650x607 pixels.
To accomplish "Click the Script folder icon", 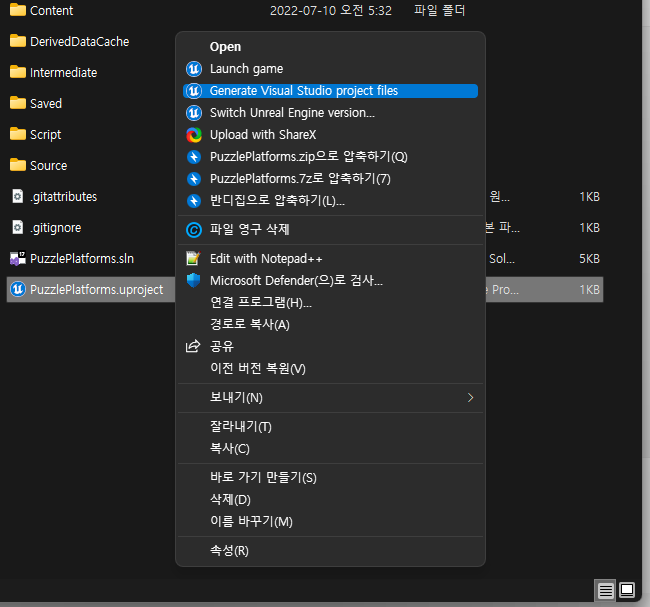I will [18, 134].
